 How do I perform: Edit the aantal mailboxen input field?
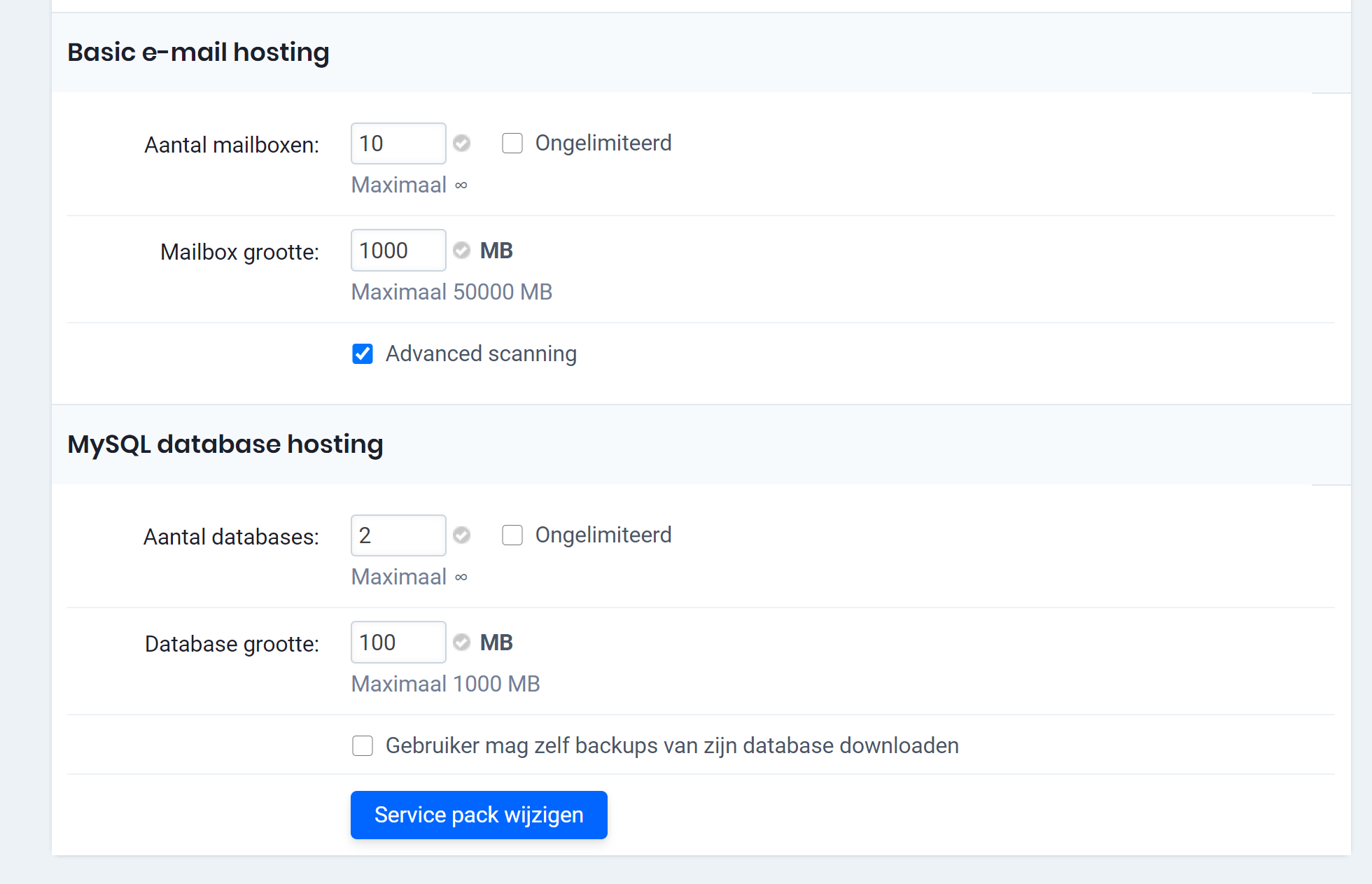[x=397, y=143]
